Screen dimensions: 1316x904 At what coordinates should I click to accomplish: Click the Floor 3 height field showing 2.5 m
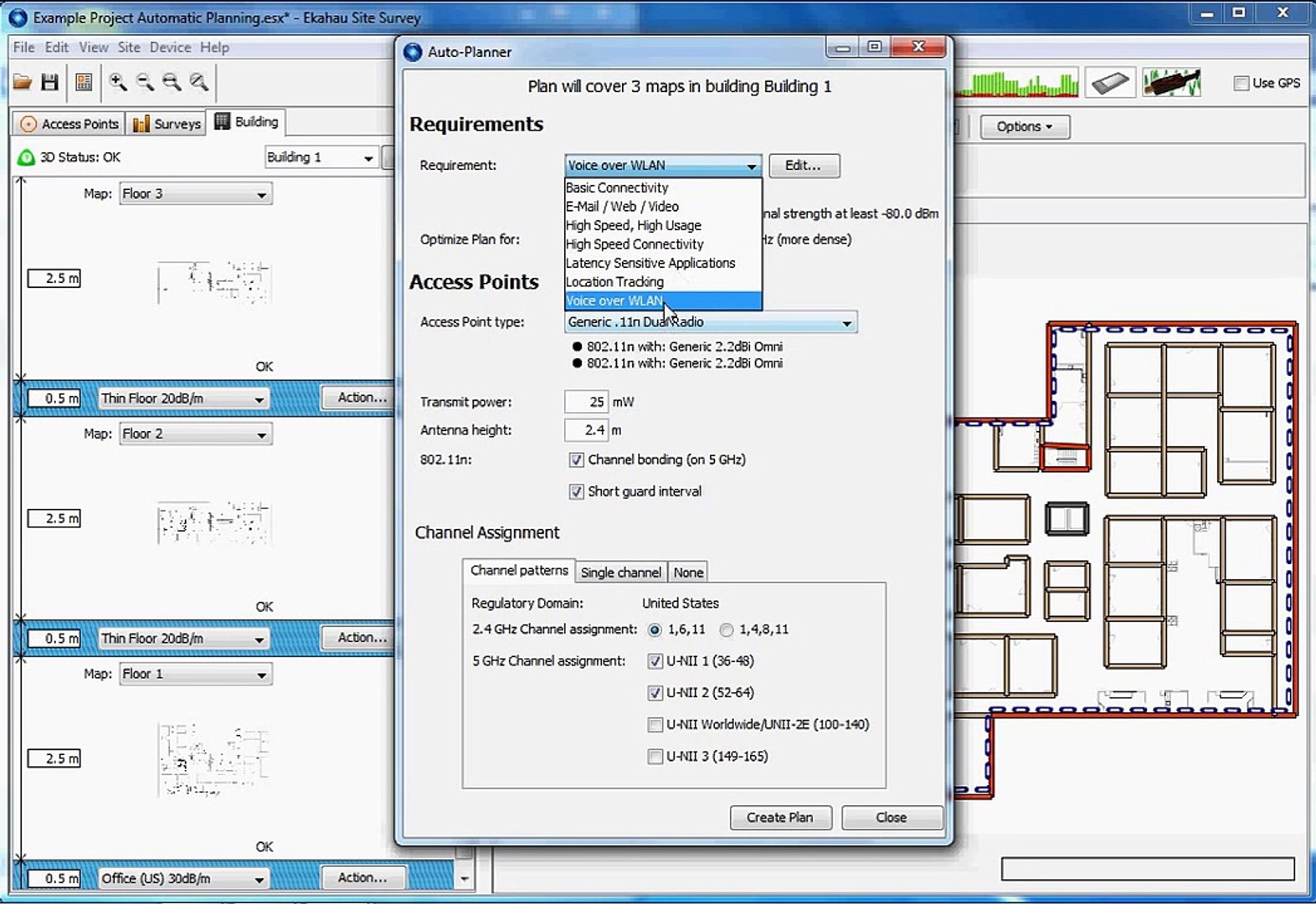(x=54, y=279)
